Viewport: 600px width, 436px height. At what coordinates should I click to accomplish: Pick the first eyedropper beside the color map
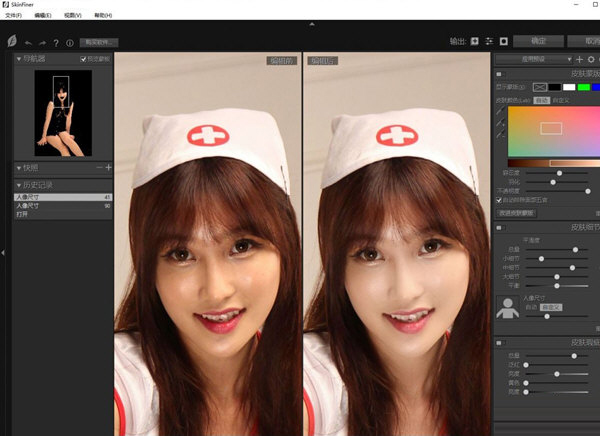pyautogui.click(x=500, y=111)
